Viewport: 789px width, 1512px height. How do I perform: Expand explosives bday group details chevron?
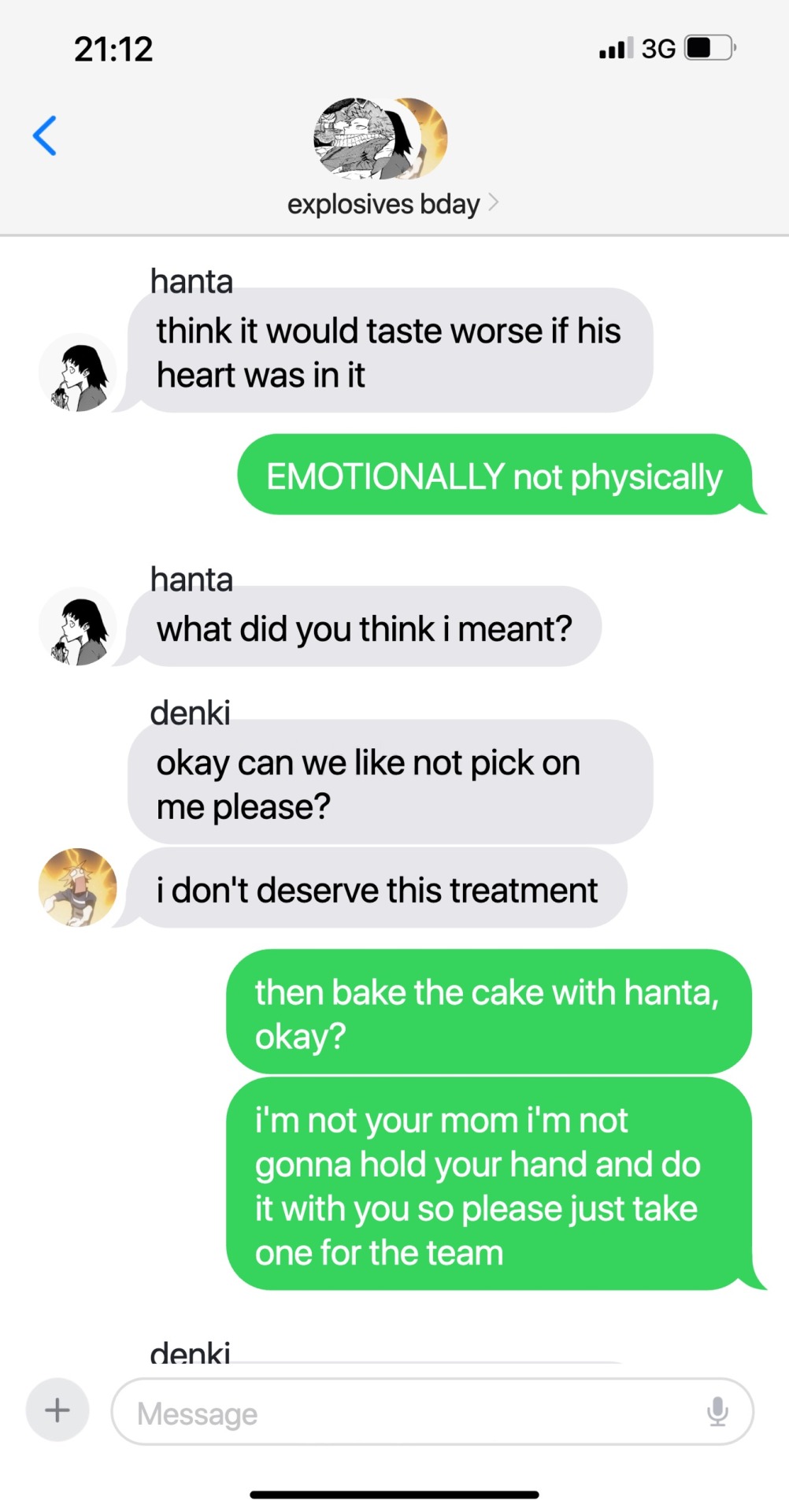coord(493,203)
